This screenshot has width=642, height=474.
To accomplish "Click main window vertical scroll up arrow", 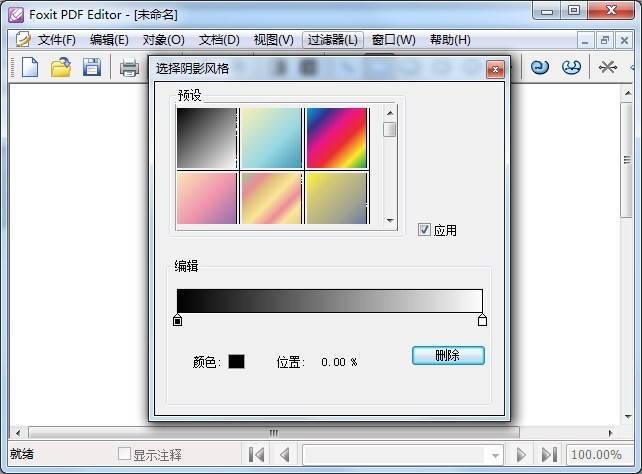I will (x=628, y=93).
